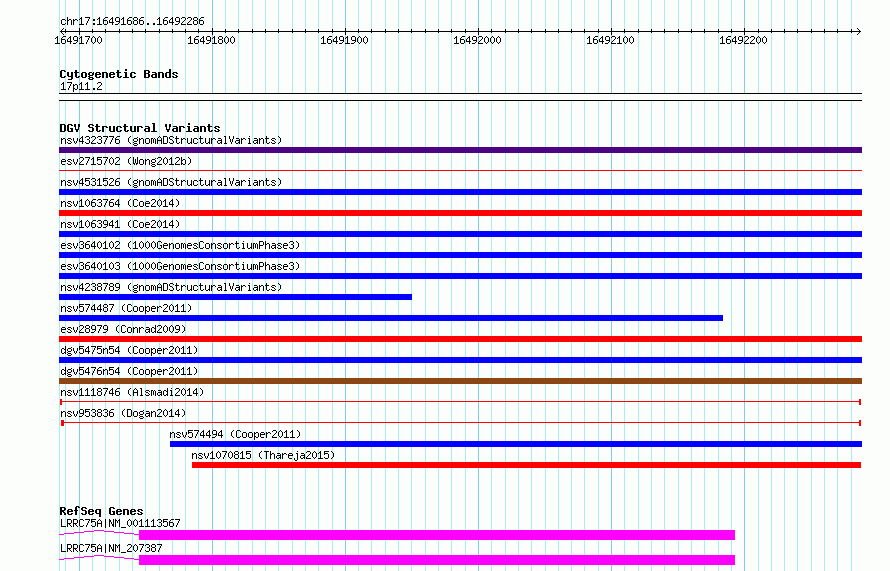Click ruler position 16491900
This screenshot has height=571, width=890.
coord(344,40)
